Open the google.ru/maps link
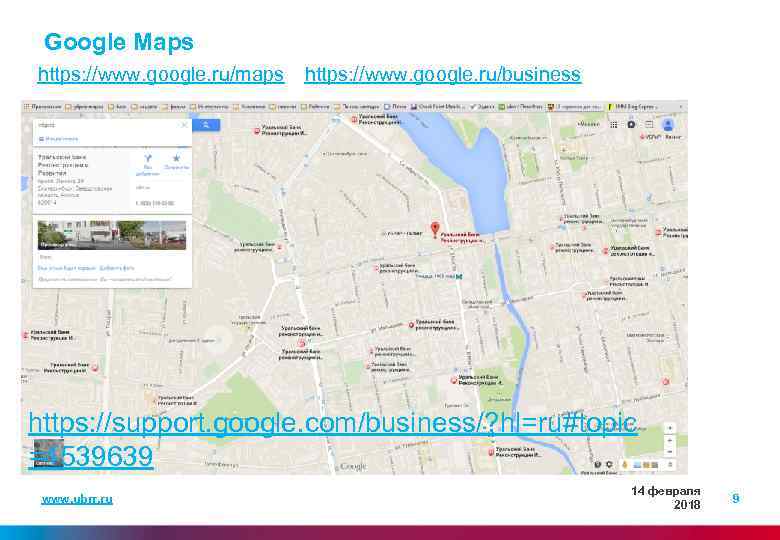Viewport: 780px width, 540px height. click(x=161, y=75)
